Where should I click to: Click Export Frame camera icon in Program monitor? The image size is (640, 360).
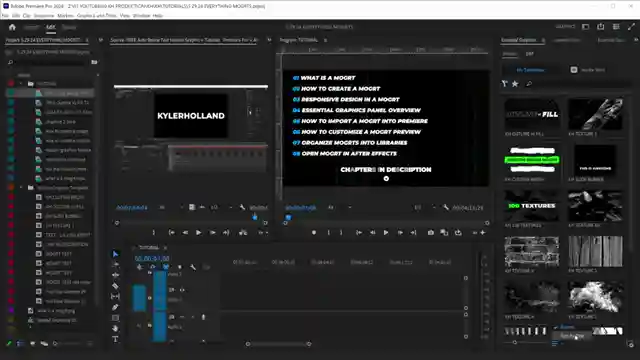431,233
